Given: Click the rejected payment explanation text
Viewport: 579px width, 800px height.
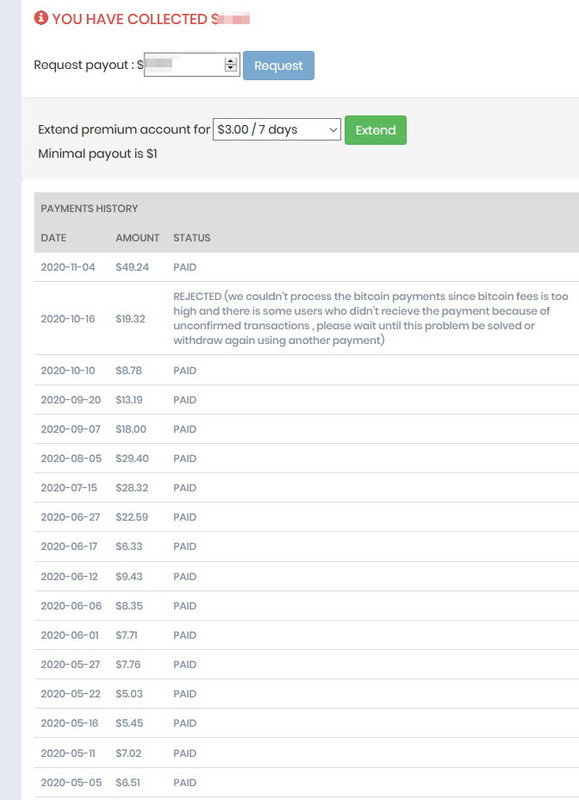Looking at the screenshot, I should [370, 318].
